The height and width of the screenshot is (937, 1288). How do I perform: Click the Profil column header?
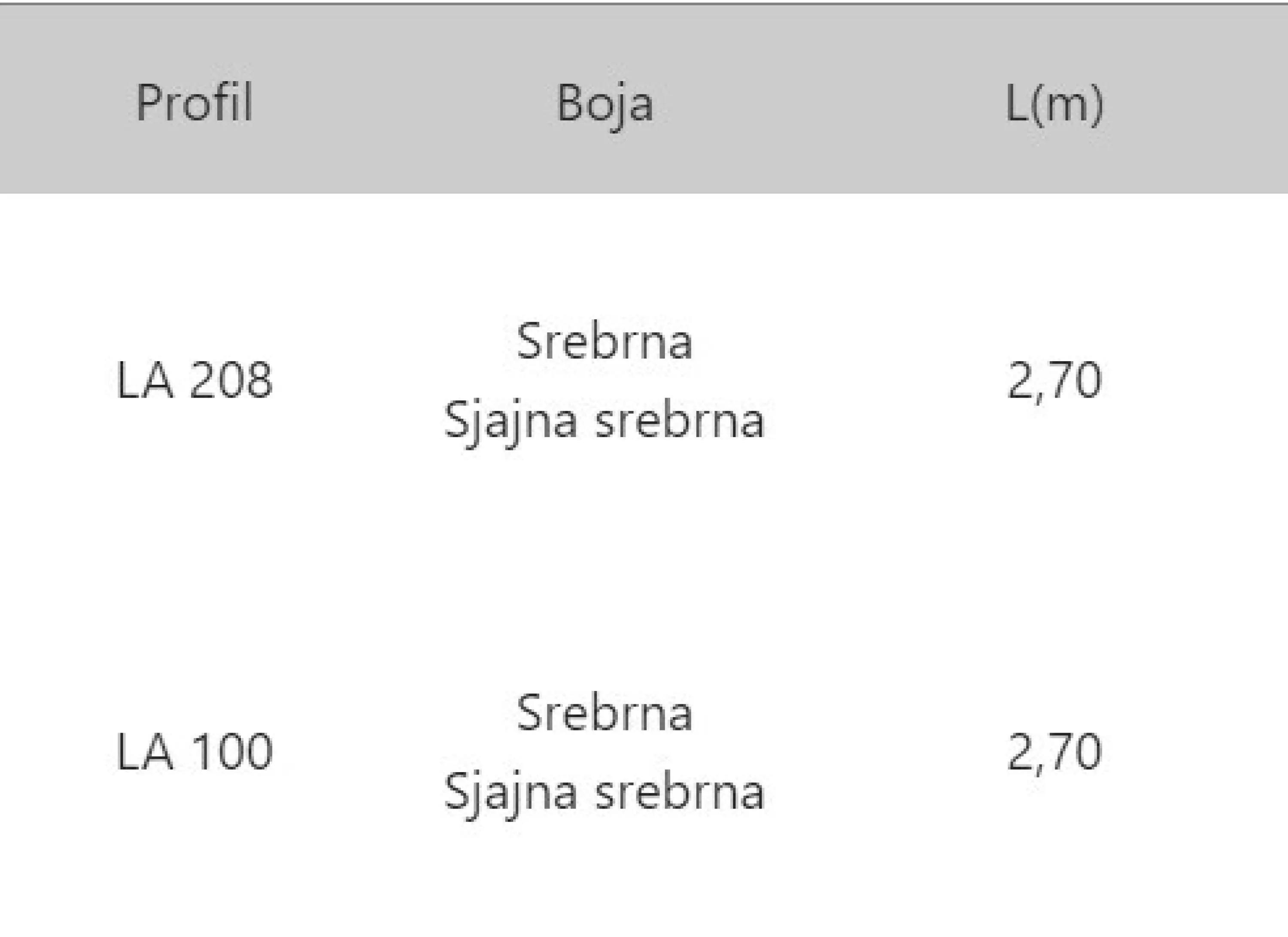[194, 103]
